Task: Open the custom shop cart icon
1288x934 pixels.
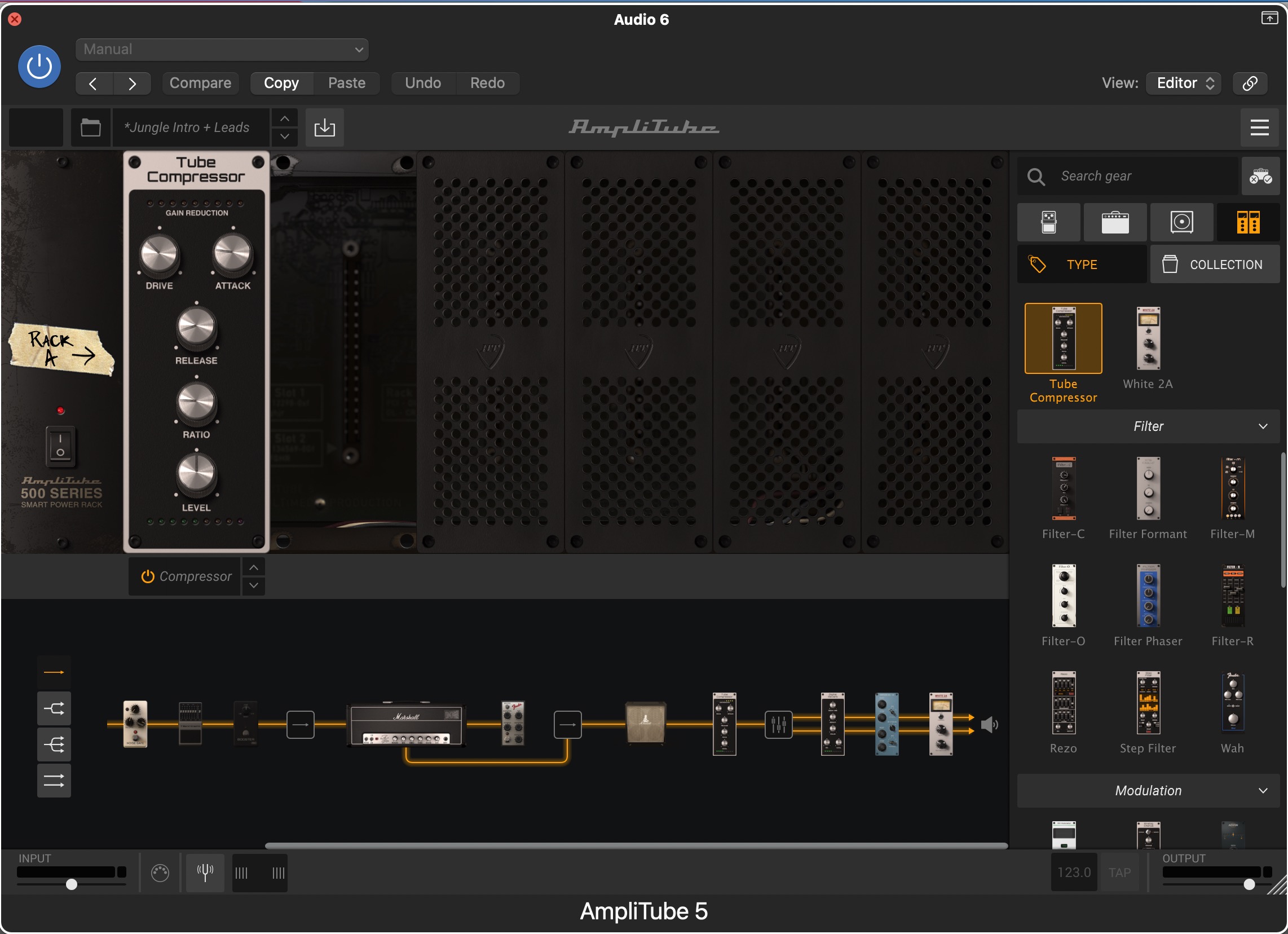Action: click(x=1260, y=176)
